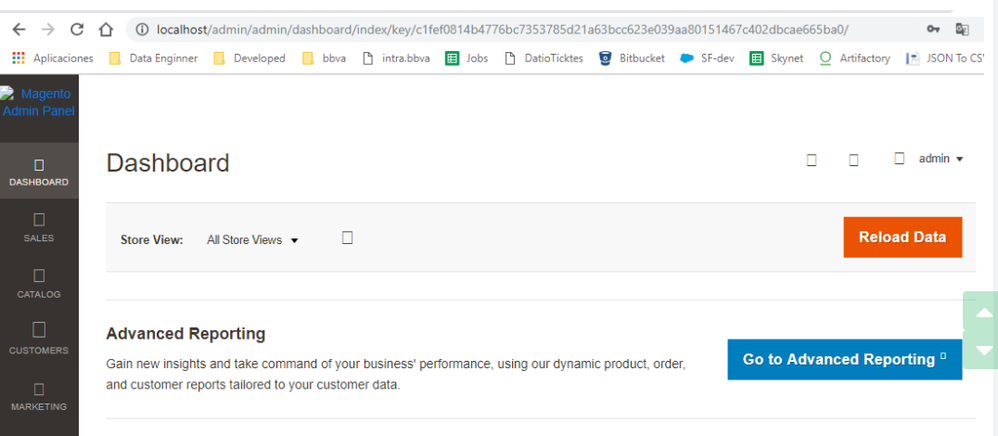Click Go to Advanced Reporting button
Screen dimensions: 998x436
(844, 359)
